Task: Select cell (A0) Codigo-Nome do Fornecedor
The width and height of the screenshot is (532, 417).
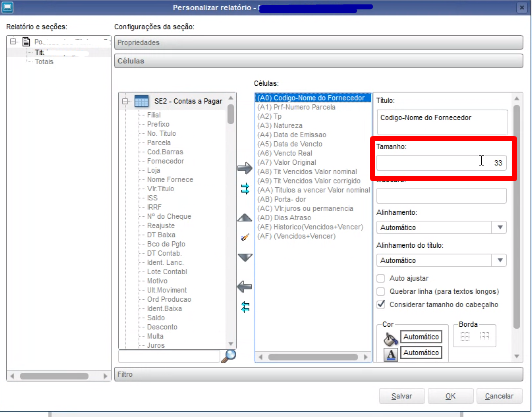Action: 313,98
